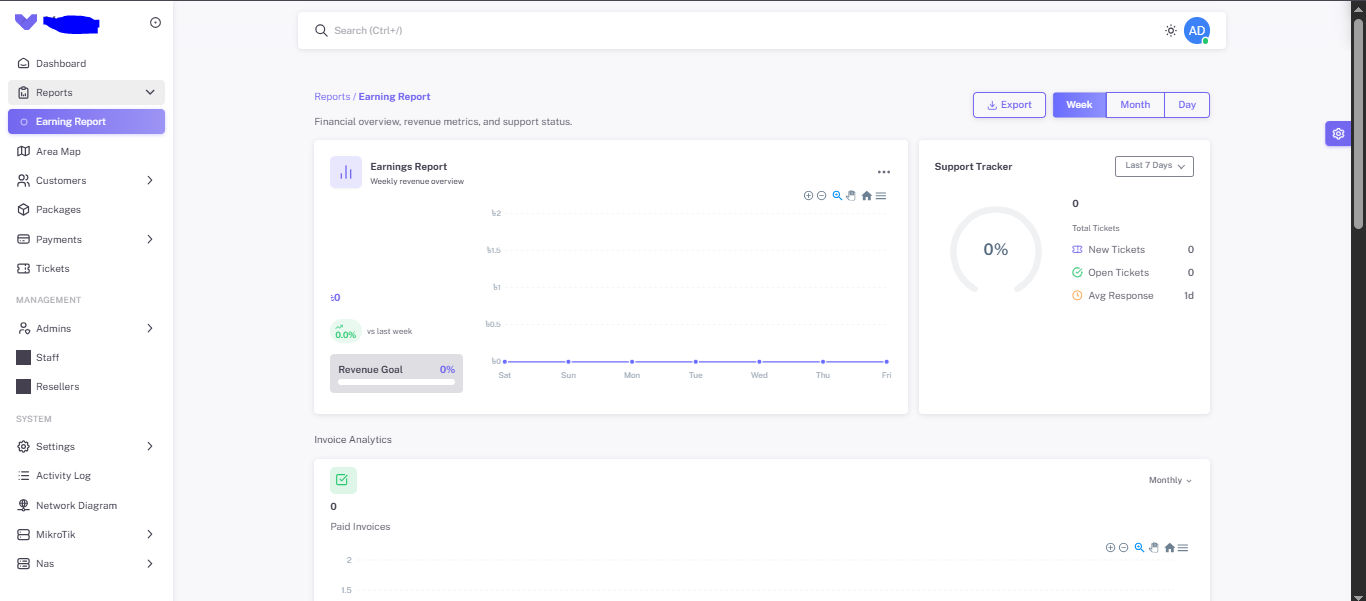Screen dimensions: 1366x601
Task: Toggle sidebar pin circle next to logo
Action: point(155,23)
